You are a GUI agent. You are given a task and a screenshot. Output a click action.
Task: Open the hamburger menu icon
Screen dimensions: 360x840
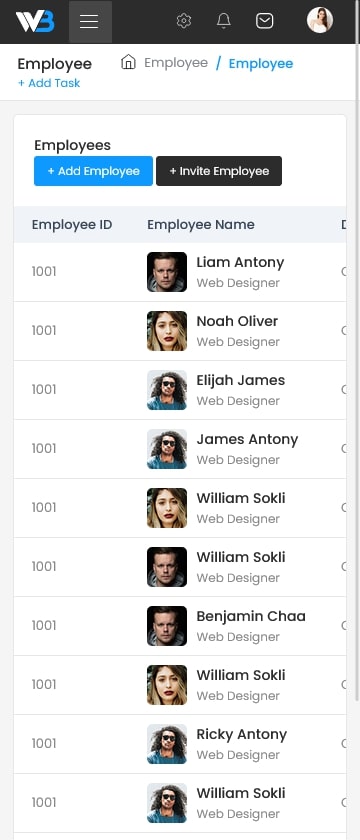(x=90, y=21)
